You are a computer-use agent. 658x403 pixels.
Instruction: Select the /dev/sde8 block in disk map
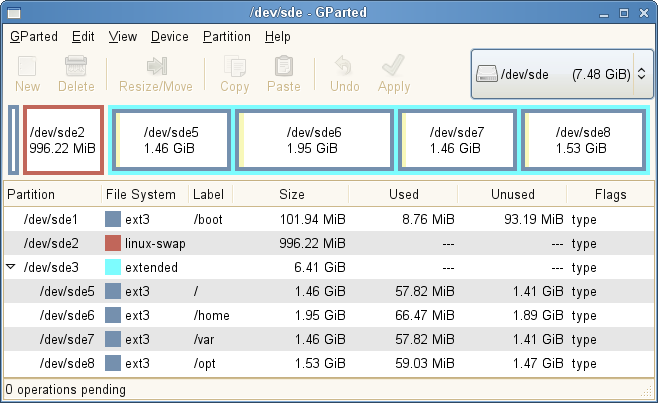point(583,140)
